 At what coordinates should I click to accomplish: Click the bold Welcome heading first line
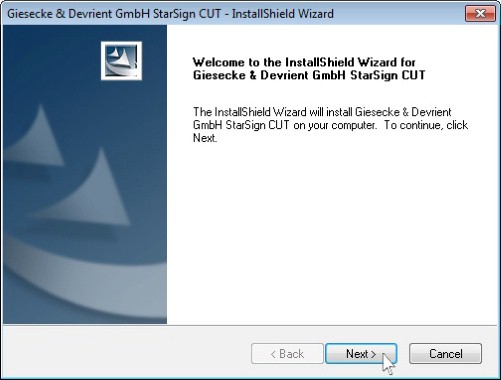click(x=304, y=62)
